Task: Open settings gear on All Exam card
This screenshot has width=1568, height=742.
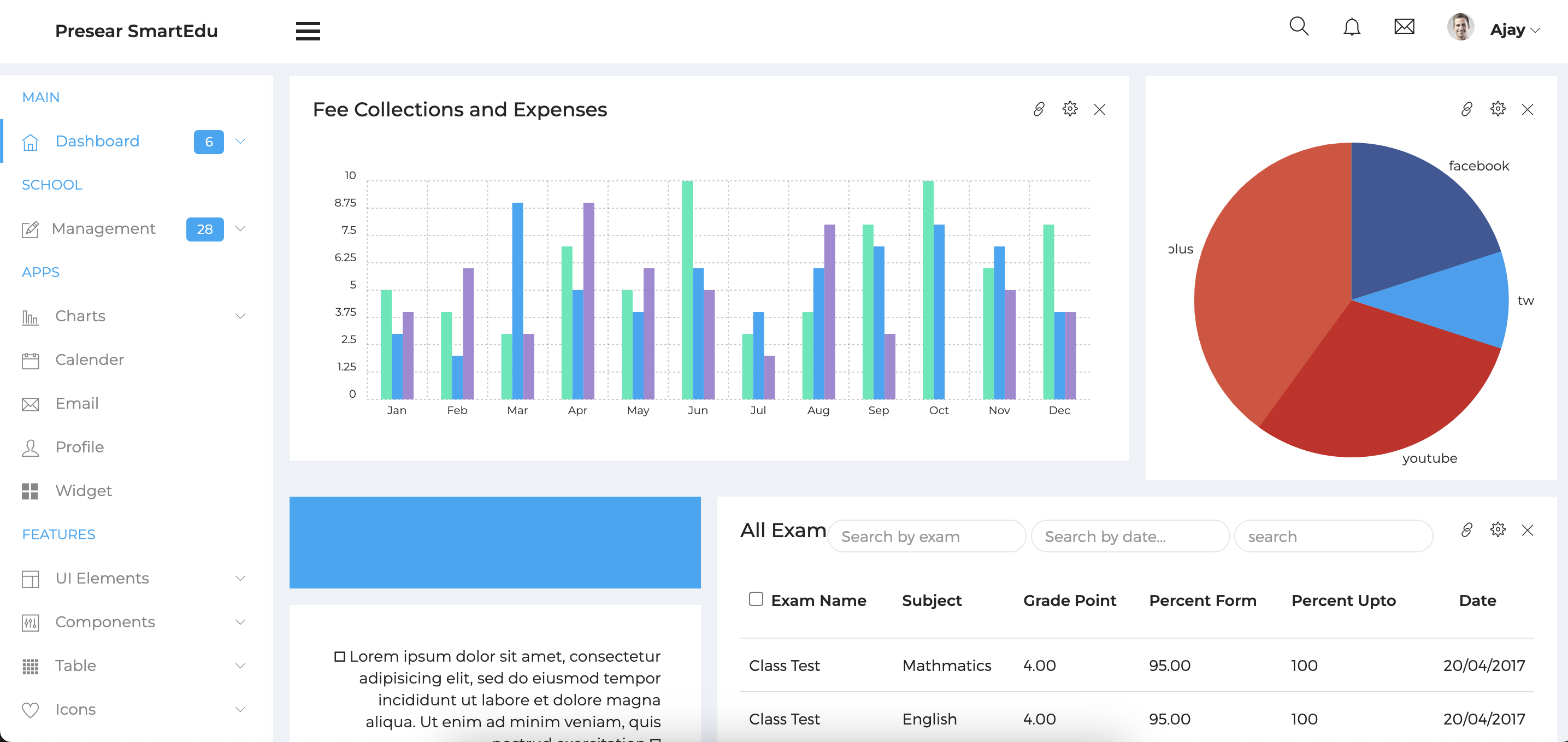Action: click(x=1498, y=529)
